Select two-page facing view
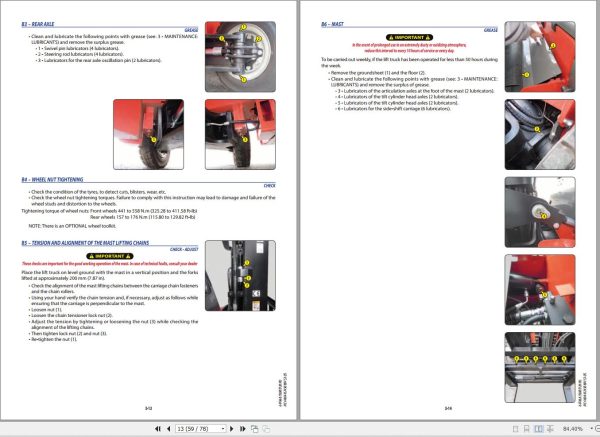The height and width of the screenshot is (437, 600). coord(538,429)
